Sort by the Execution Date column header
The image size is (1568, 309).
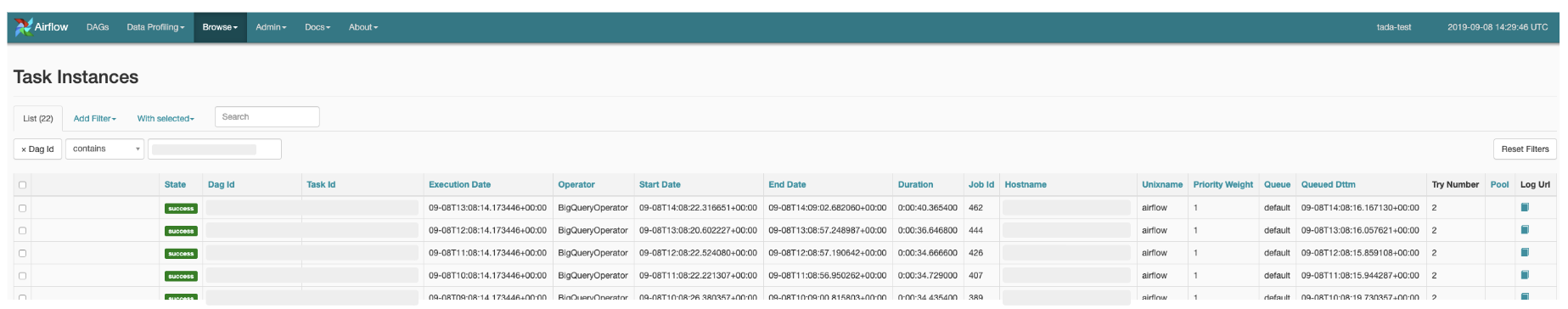point(459,184)
